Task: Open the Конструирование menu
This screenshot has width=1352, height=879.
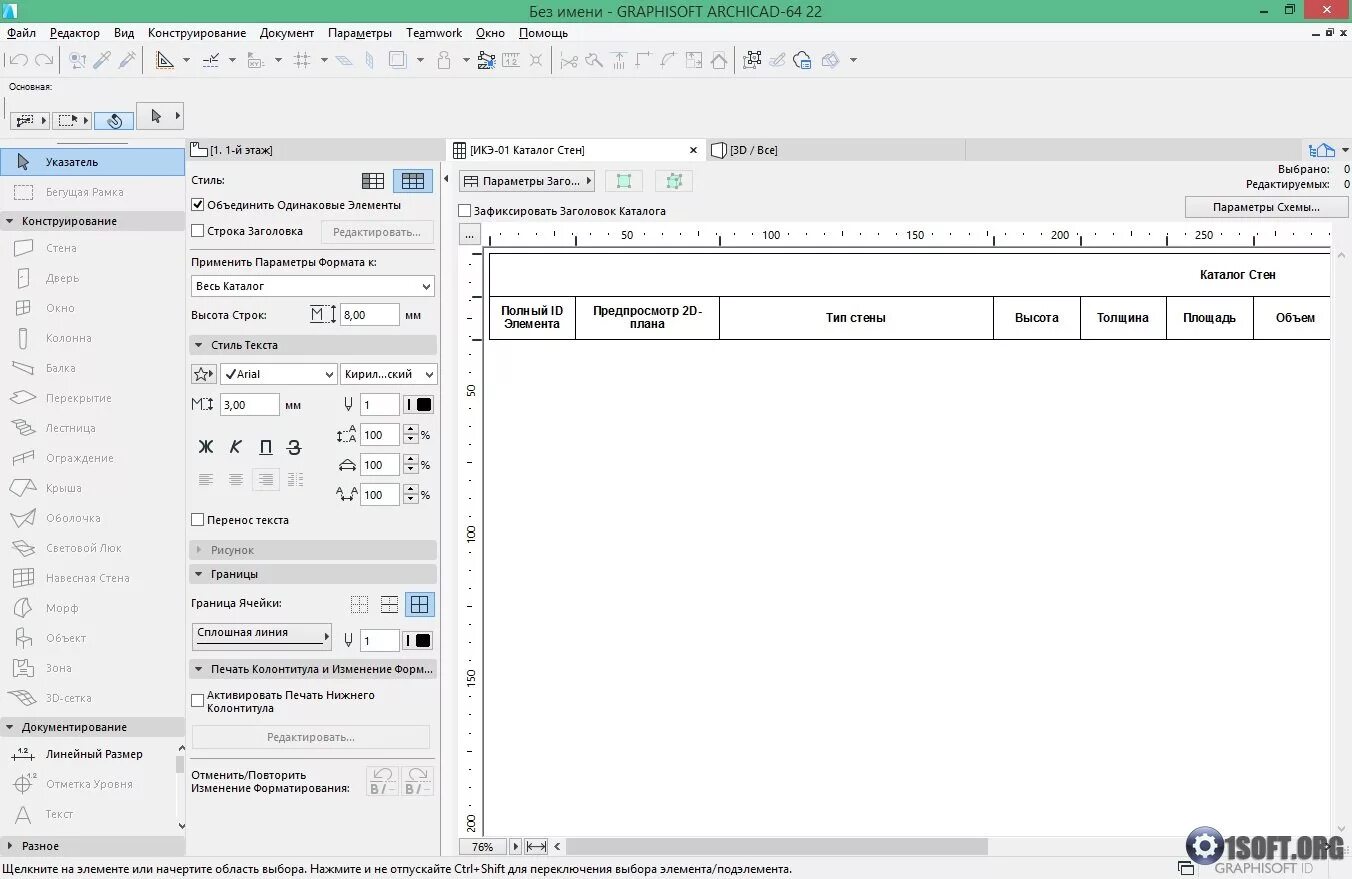Action: [x=197, y=33]
